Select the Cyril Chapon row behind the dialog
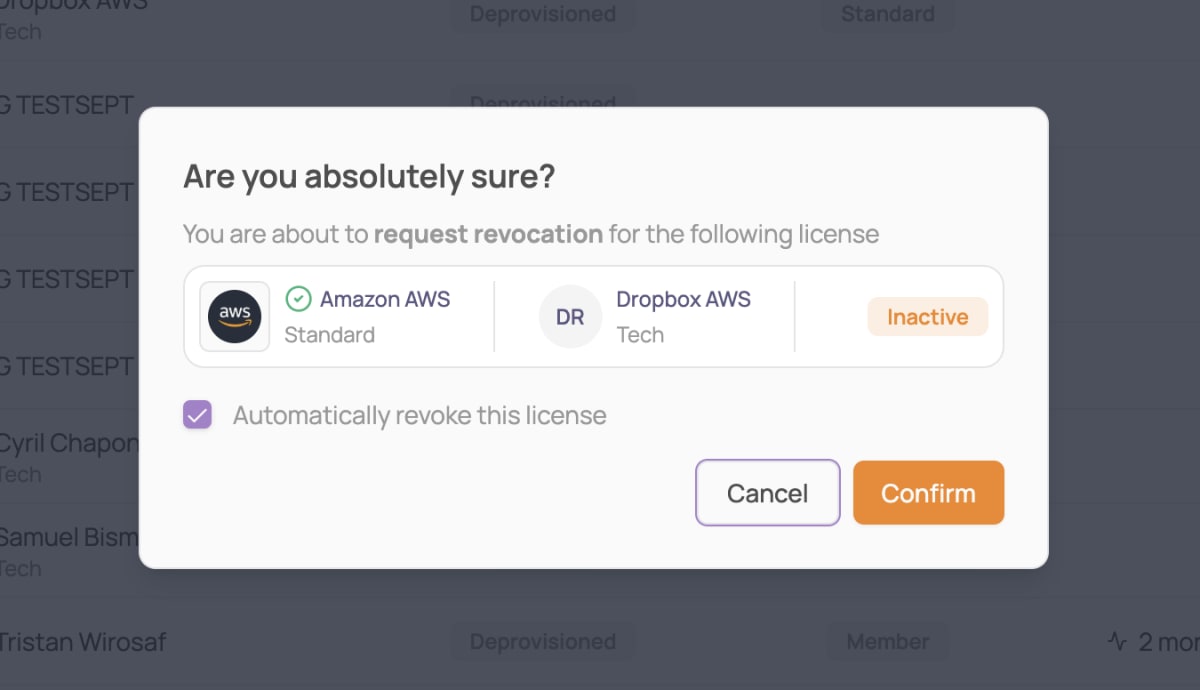Screen dimensions: 1200x690 point(69,457)
